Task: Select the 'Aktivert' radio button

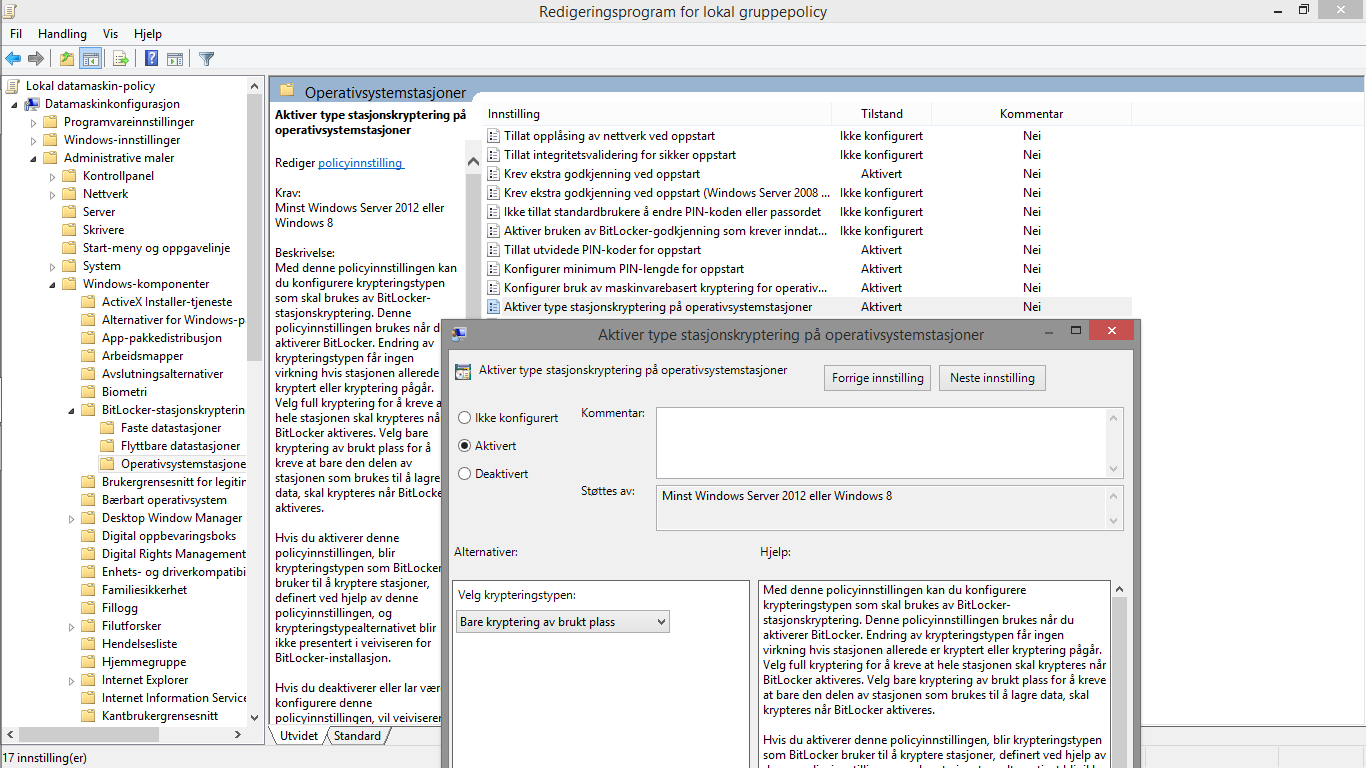Action: [464, 445]
